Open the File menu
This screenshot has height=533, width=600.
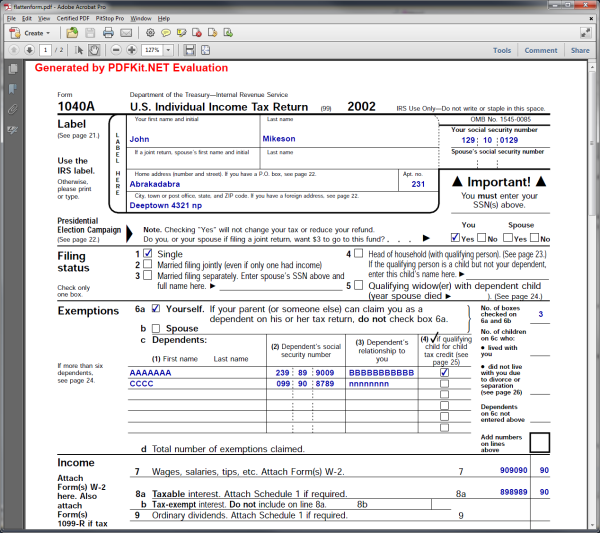click(x=11, y=18)
